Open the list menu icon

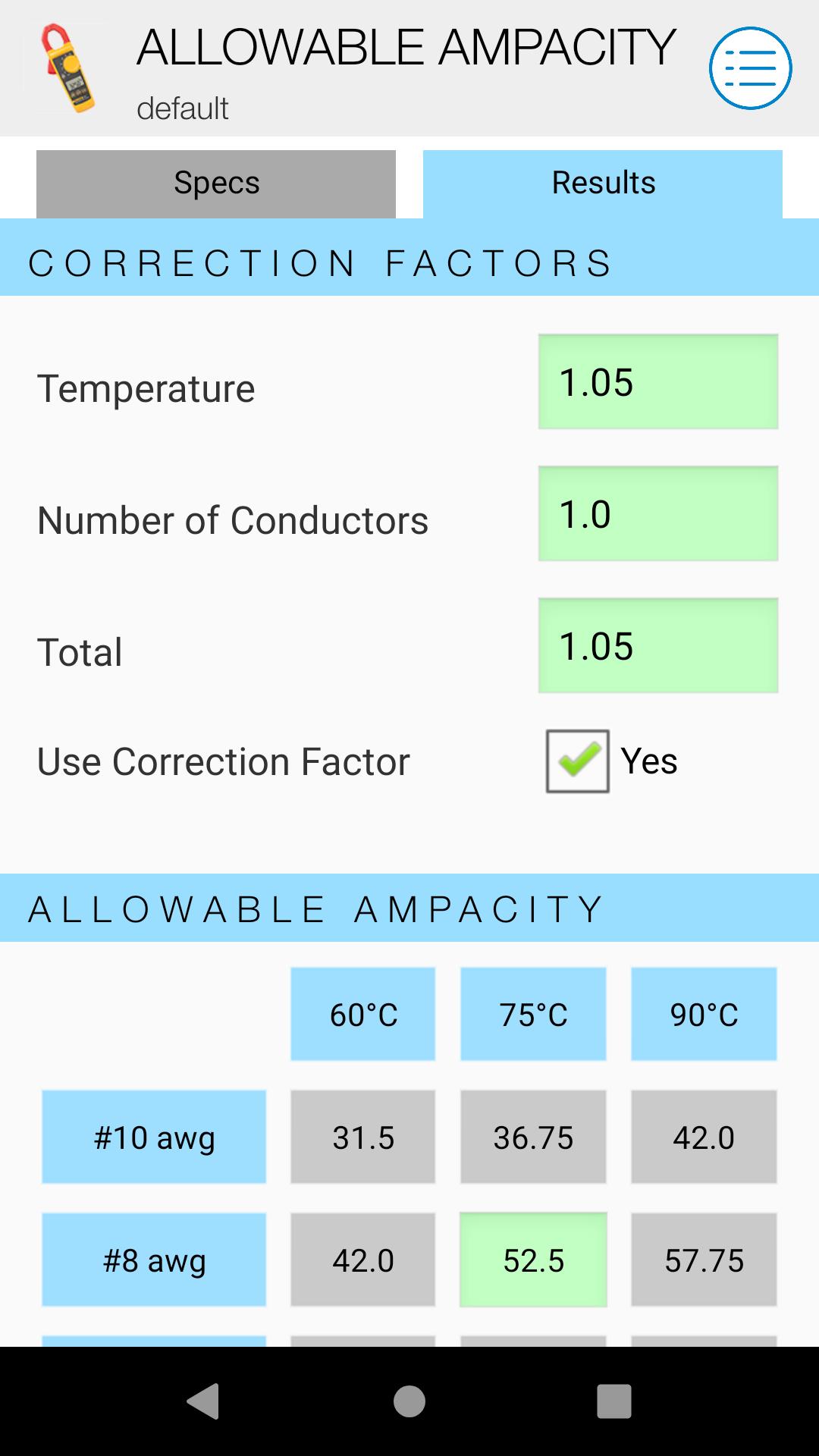coord(750,68)
